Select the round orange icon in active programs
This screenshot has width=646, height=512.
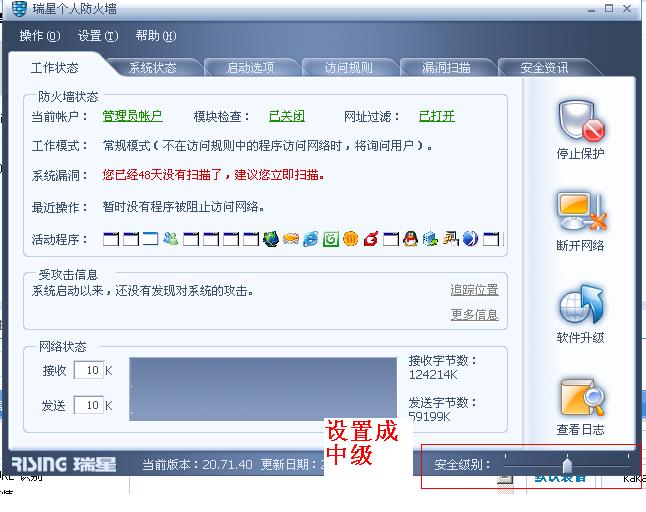coord(351,239)
